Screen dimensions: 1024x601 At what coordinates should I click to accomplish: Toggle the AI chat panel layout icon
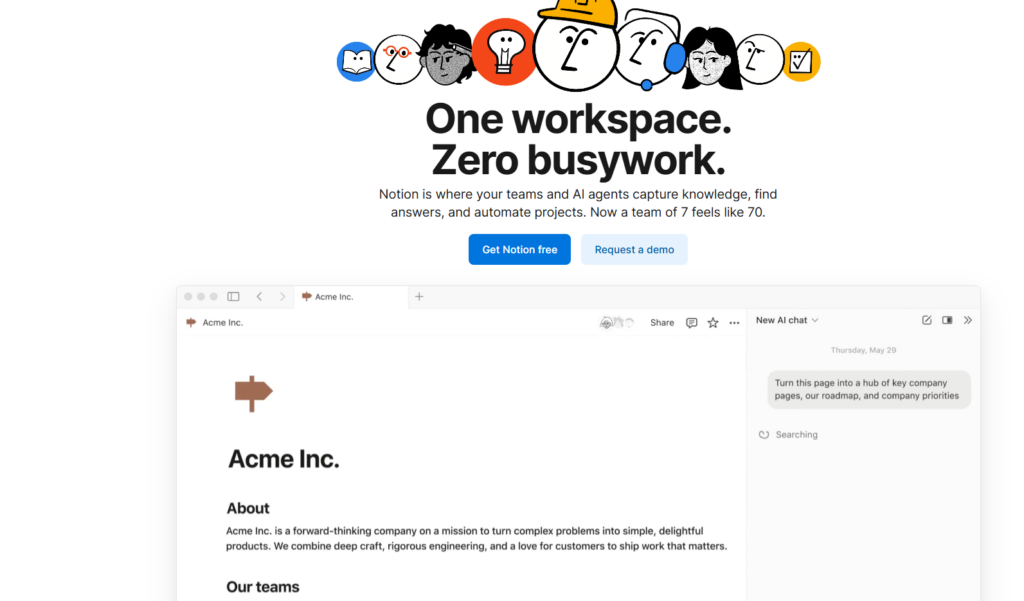947,320
